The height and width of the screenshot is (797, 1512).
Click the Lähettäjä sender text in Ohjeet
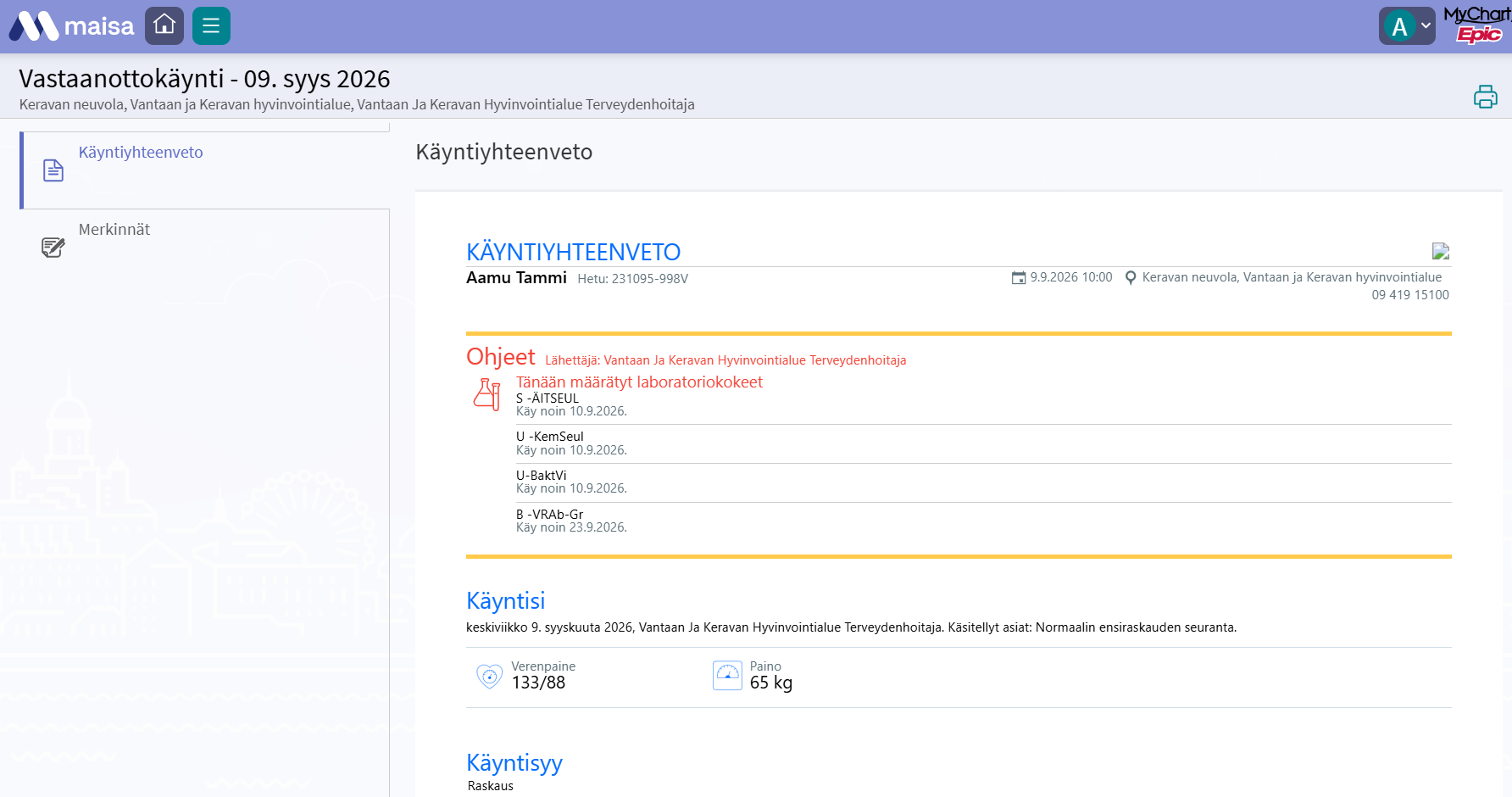point(725,360)
